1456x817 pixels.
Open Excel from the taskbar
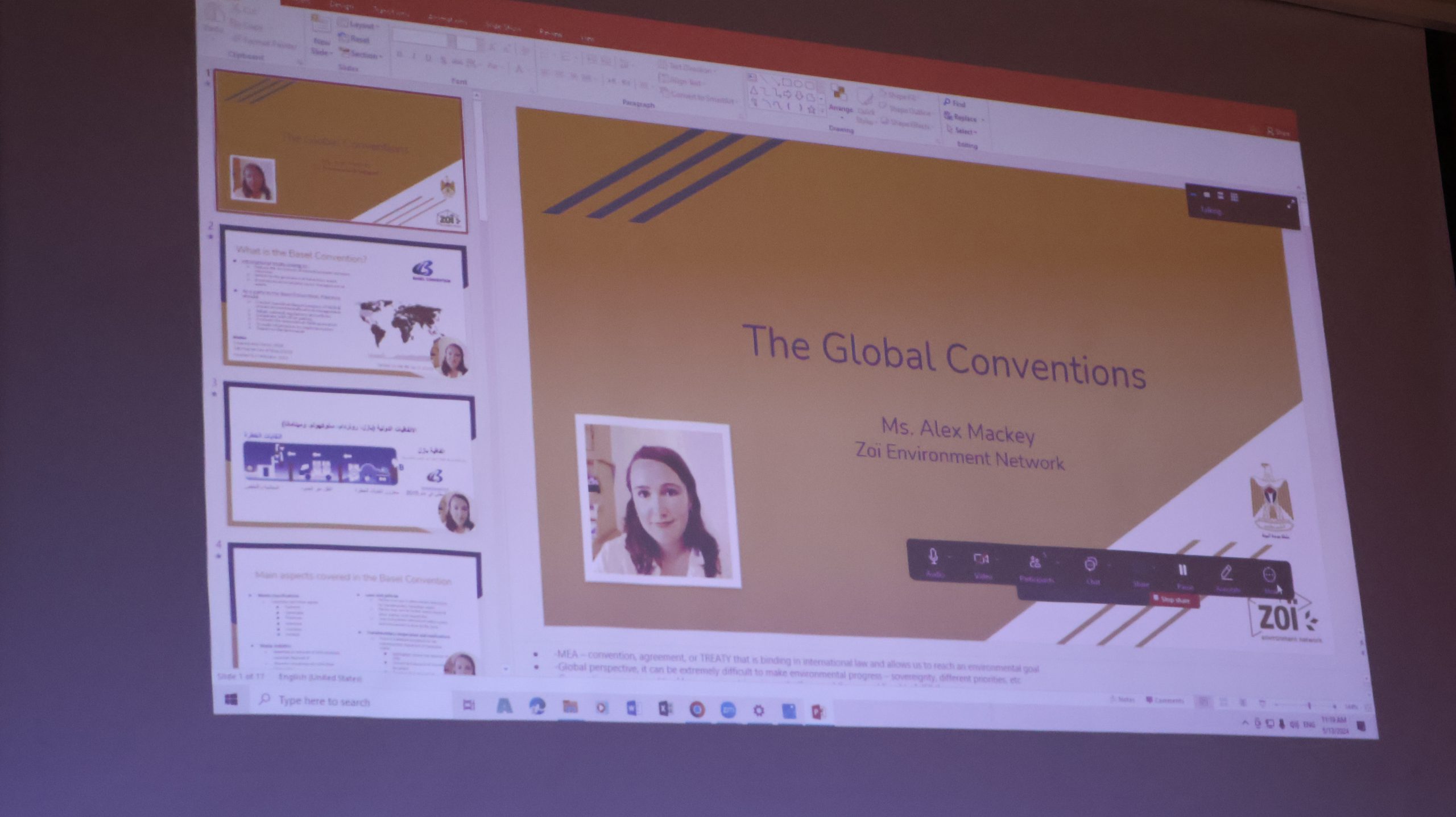[665, 708]
